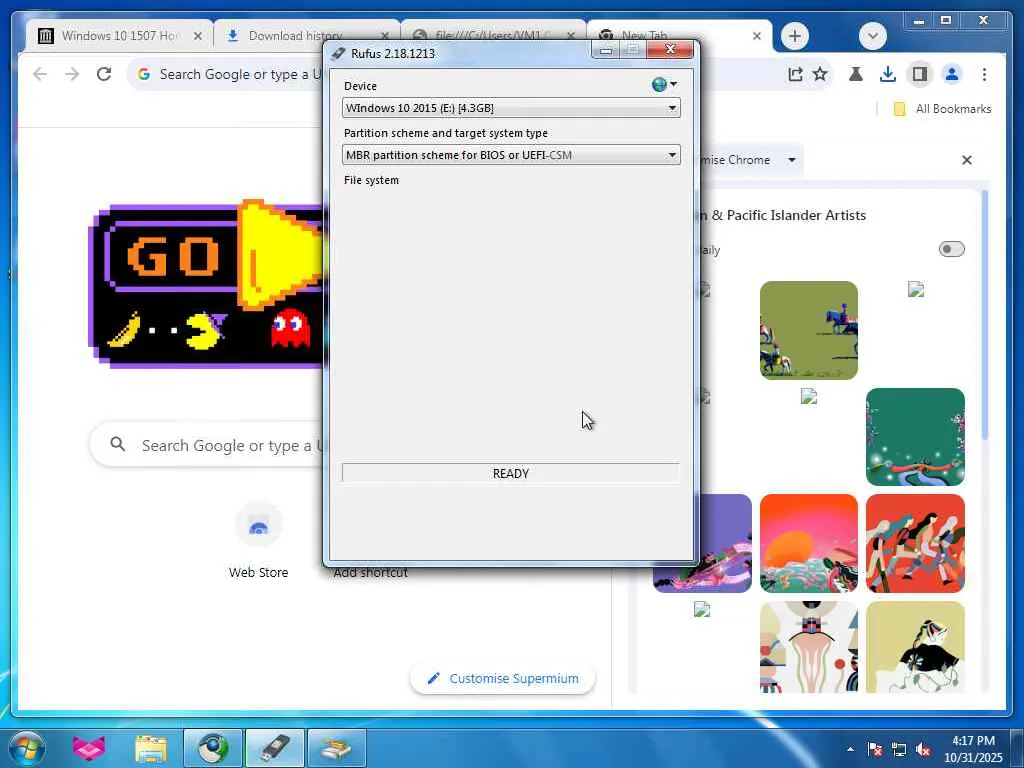Switch to the file:///C:/Users tab
The width and height of the screenshot is (1024, 768).
point(492,36)
